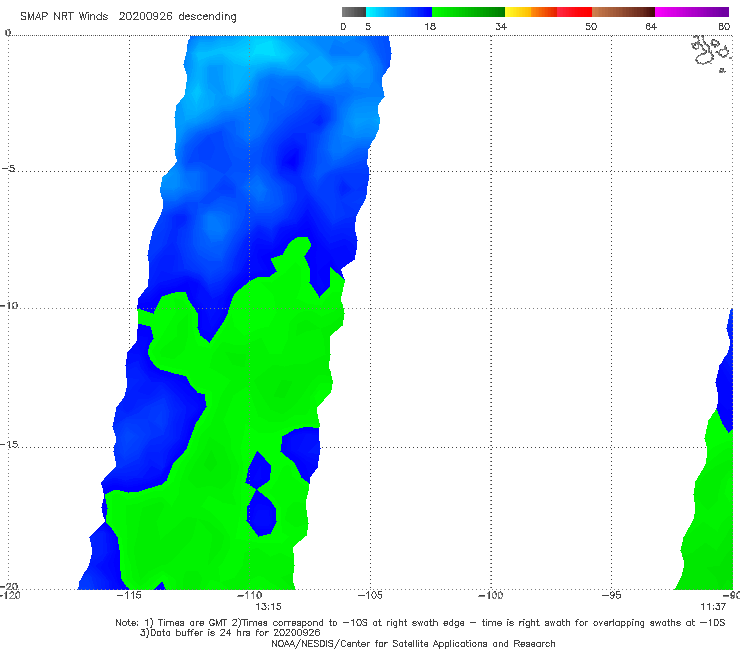Viewport: 740px width, 650px height.
Task: Click the blue 5-18 segment of the color bar
Action: [399, 12]
